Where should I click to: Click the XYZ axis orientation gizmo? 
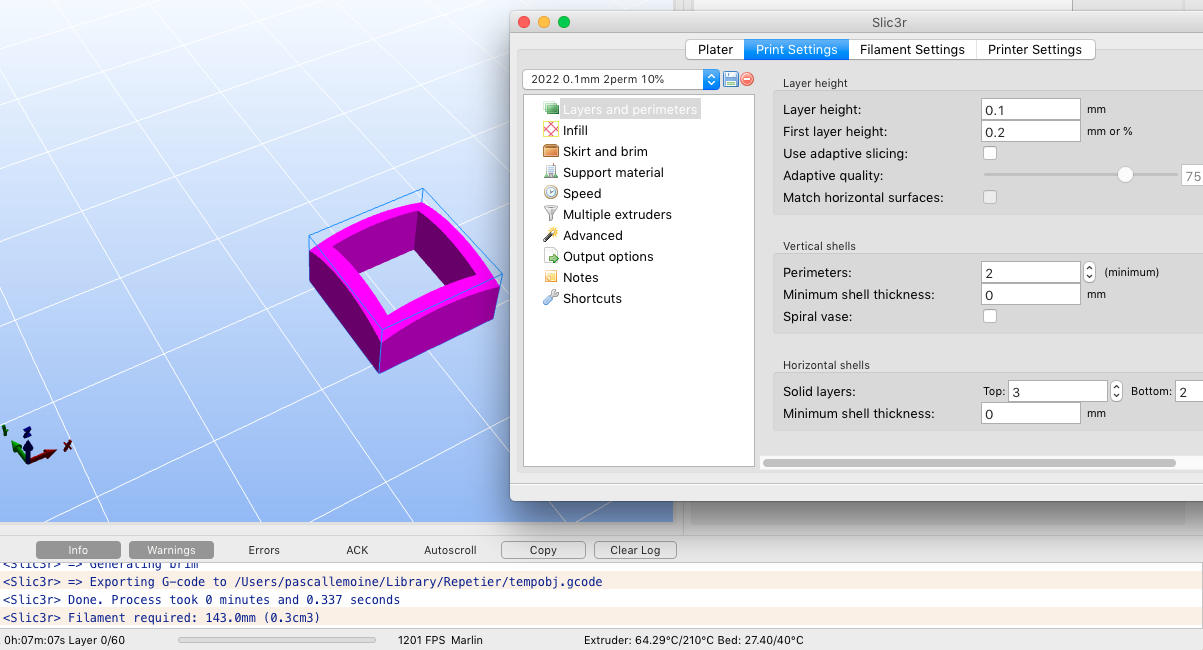pyautogui.click(x=35, y=445)
